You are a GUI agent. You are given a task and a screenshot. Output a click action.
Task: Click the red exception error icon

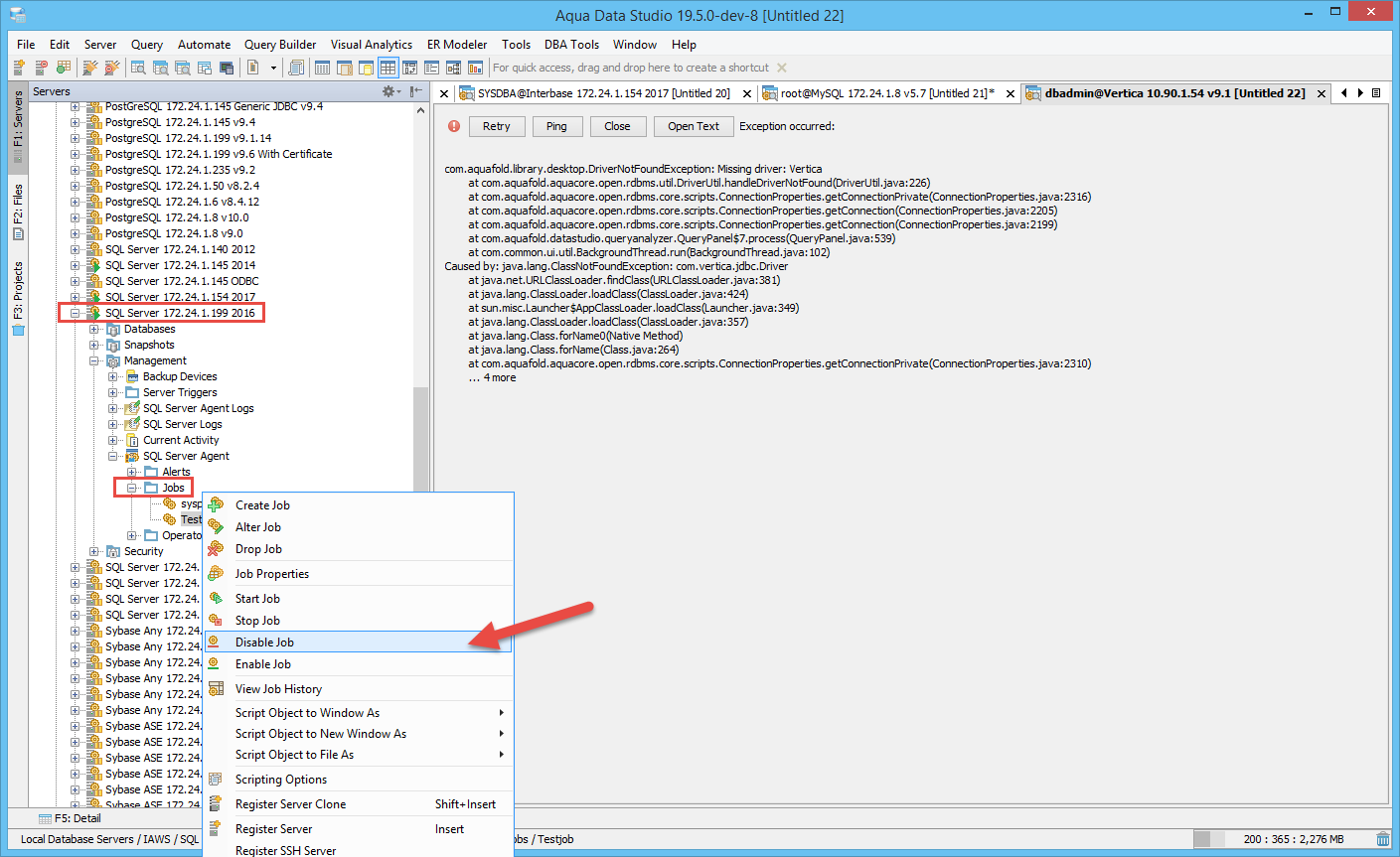pos(454,126)
